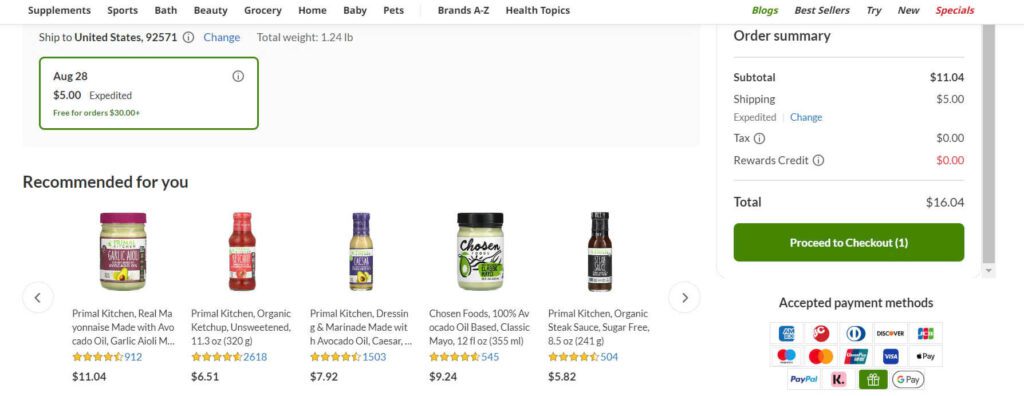Open the Tax info icon
The width and height of the screenshot is (1024, 396).
(x=760, y=139)
